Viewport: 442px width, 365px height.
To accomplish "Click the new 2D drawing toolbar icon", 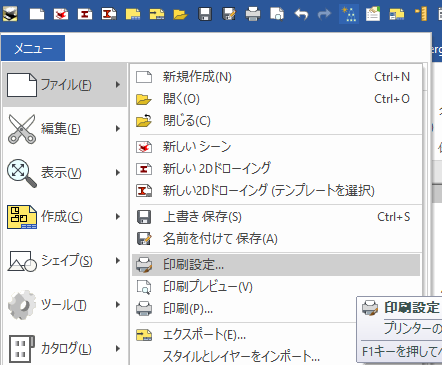I will 85,14.
